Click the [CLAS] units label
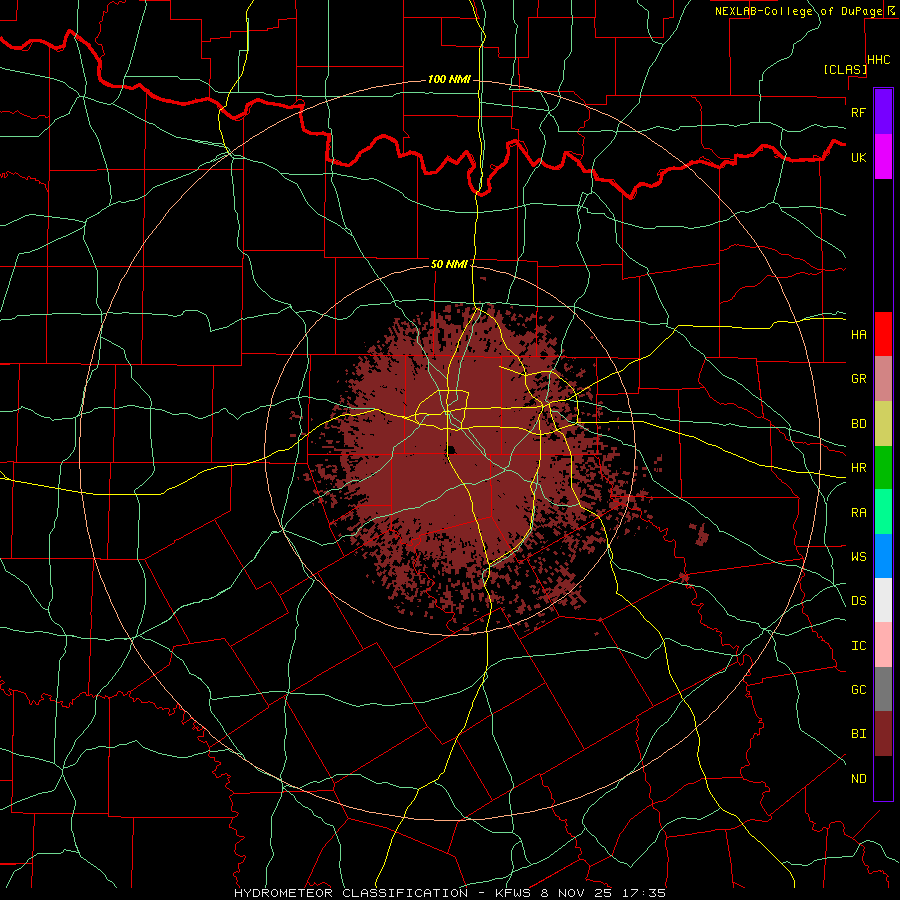The image size is (900, 900). (x=845, y=69)
